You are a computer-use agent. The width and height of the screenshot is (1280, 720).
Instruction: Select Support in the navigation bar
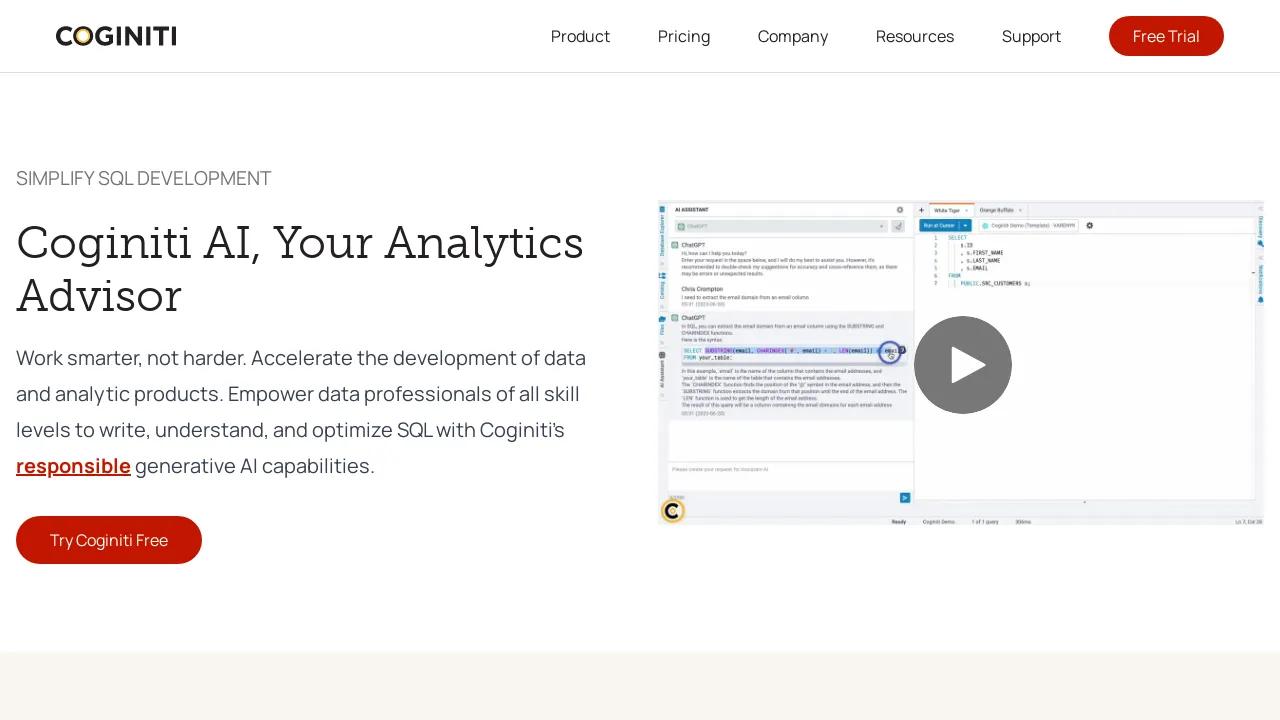[x=1031, y=36]
